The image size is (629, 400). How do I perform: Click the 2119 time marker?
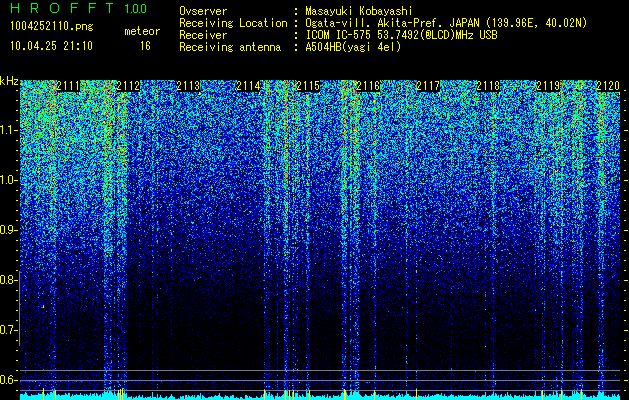click(548, 86)
